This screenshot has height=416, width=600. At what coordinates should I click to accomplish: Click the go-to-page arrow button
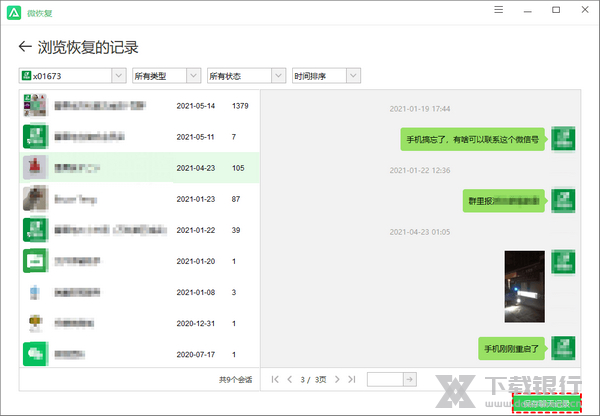click(x=410, y=379)
